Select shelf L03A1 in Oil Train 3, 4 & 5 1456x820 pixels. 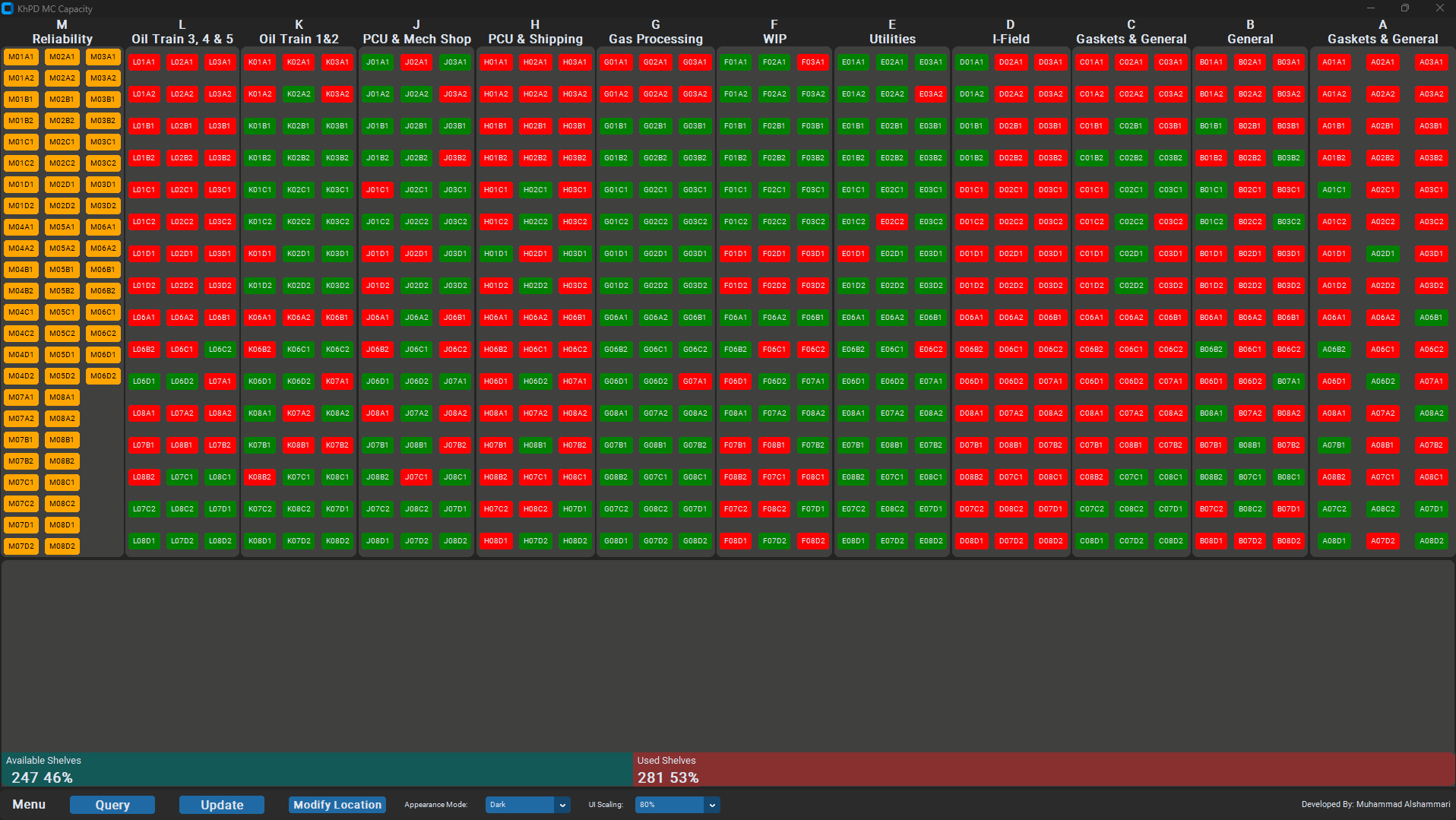[220, 62]
